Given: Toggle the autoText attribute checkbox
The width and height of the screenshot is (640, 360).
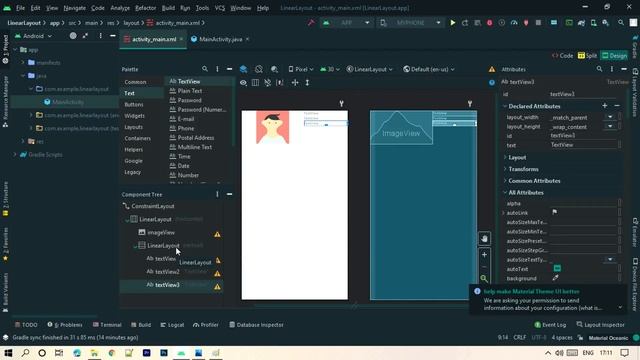Looking at the screenshot, I should 557,268.
